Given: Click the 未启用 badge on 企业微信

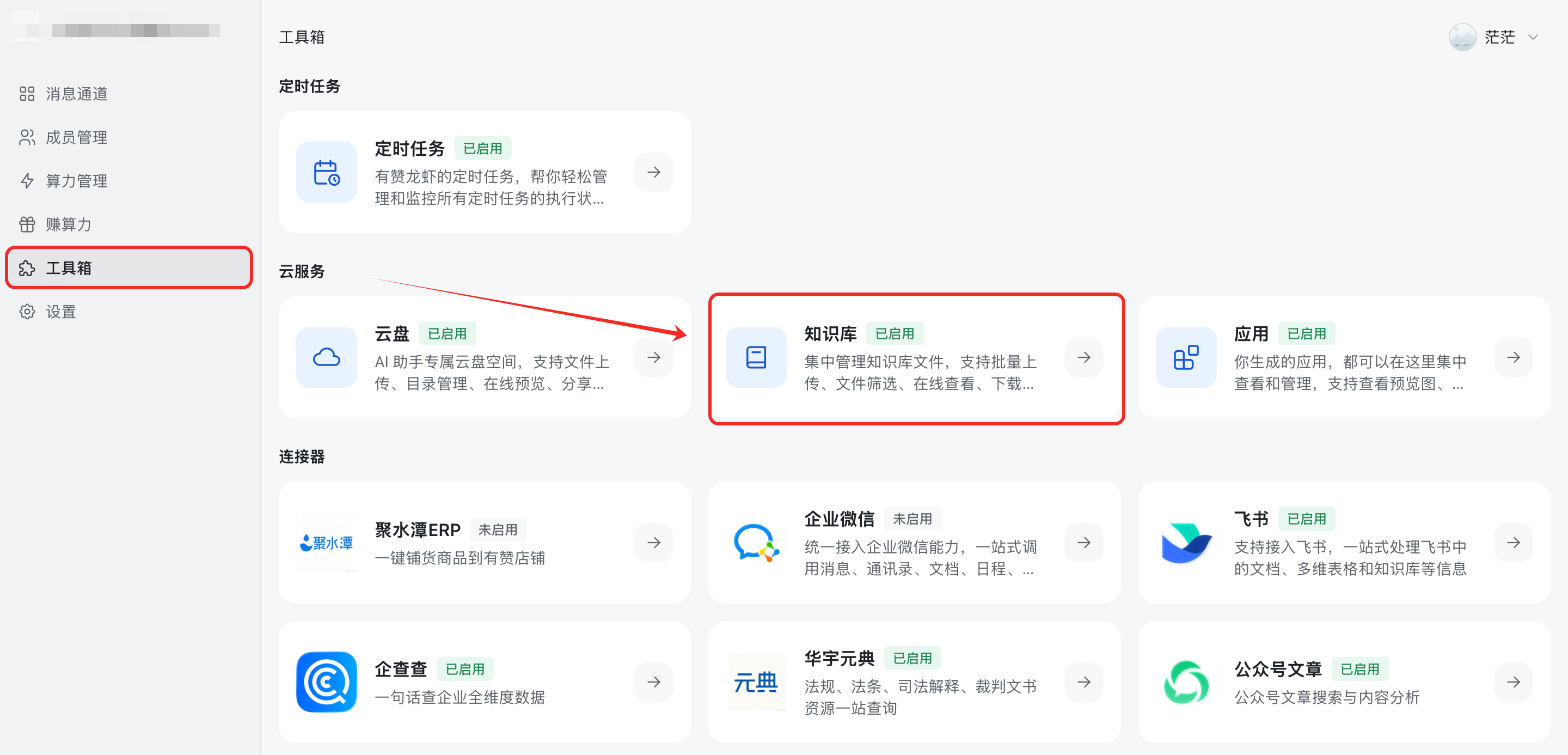Looking at the screenshot, I should (912, 519).
